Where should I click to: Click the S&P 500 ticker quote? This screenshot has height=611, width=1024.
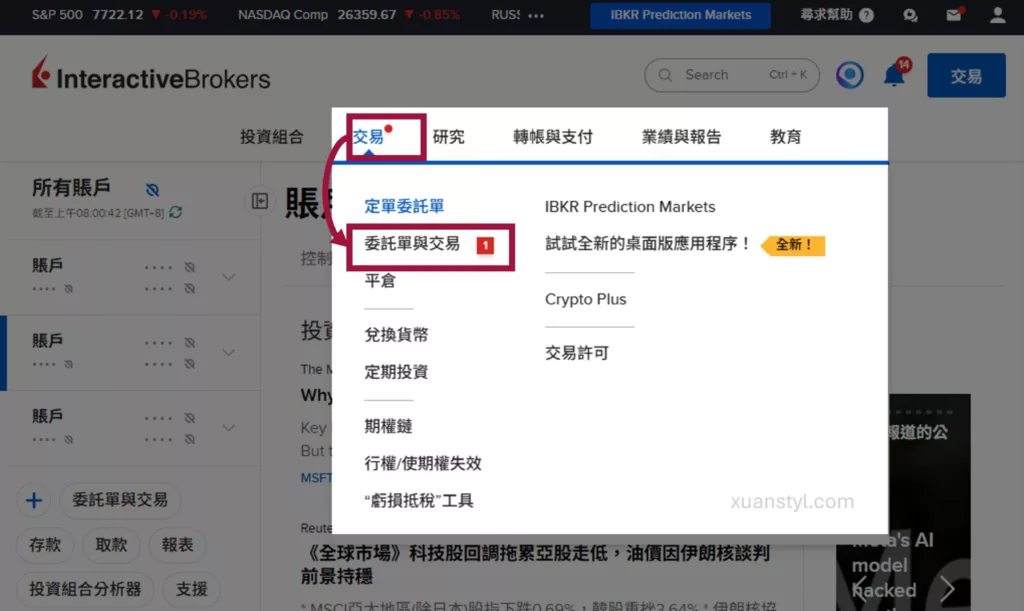(119, 14)
